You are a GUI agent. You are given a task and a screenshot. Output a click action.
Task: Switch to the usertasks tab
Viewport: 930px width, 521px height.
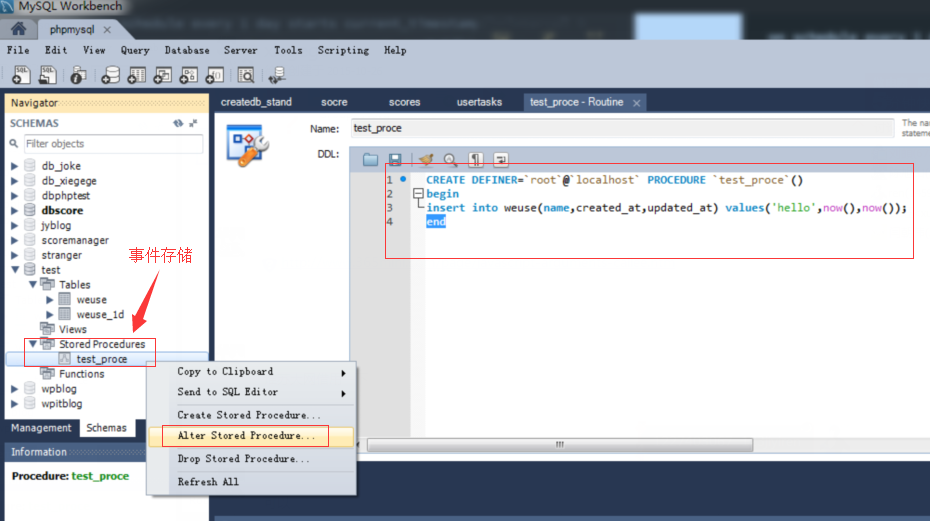[x=479, y=102]
